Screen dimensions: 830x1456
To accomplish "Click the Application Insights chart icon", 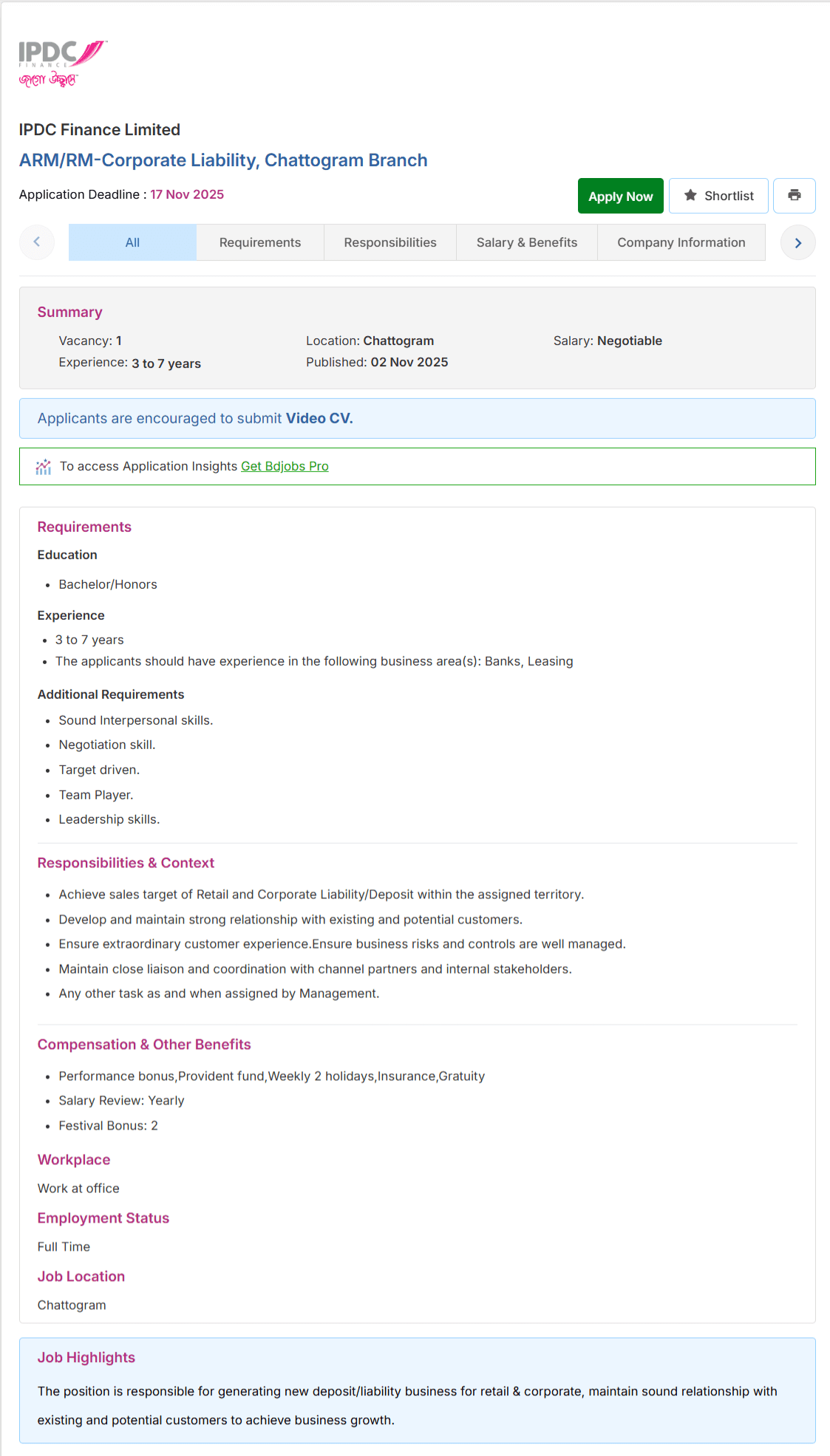I will (x=44, y=467).
